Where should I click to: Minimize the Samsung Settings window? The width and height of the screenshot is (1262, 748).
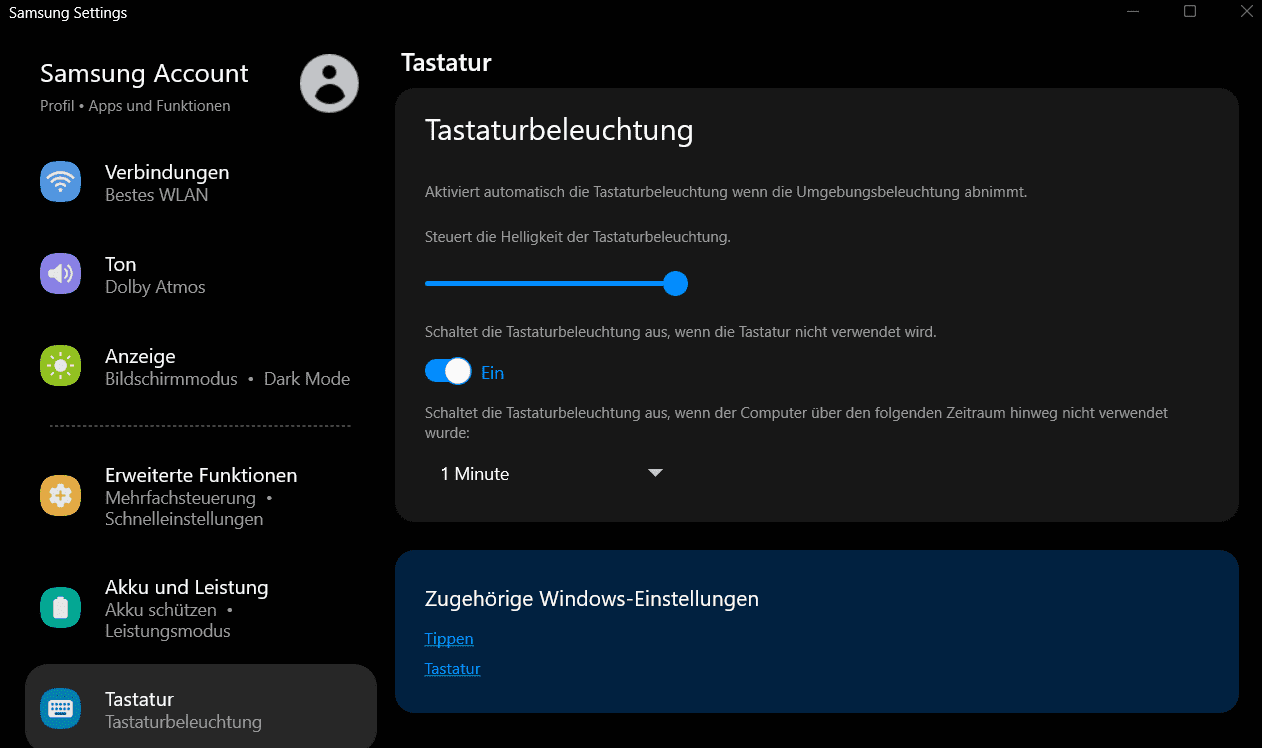[1133, 12]
